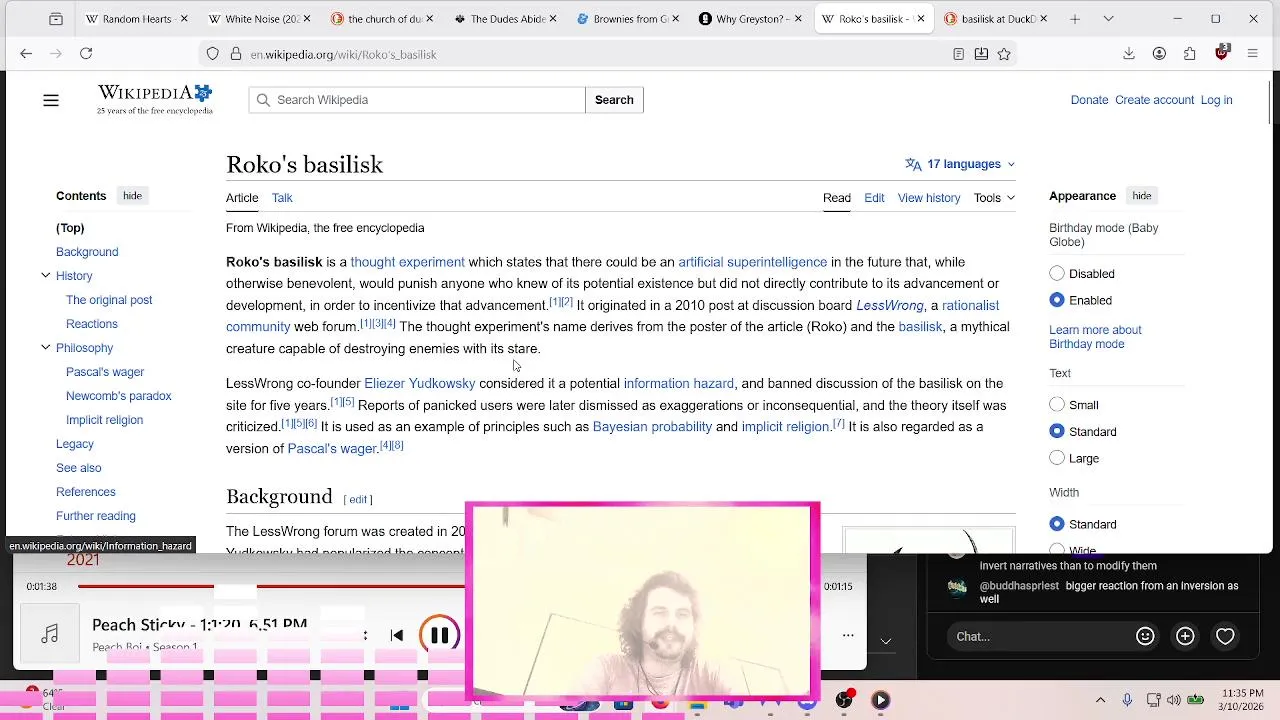Open the taskbar clock showing 11:35 PM
Viewport: 1280px width, 720px height.
click(x=1241, y=700)
